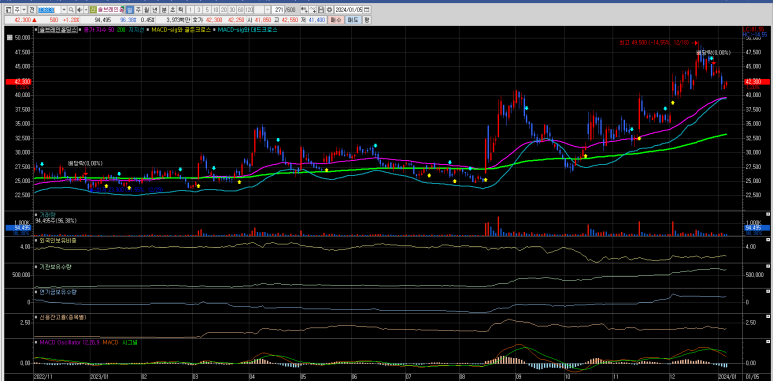Click the 271 bar count input field
Screen dimensions: 773x381
278,10
